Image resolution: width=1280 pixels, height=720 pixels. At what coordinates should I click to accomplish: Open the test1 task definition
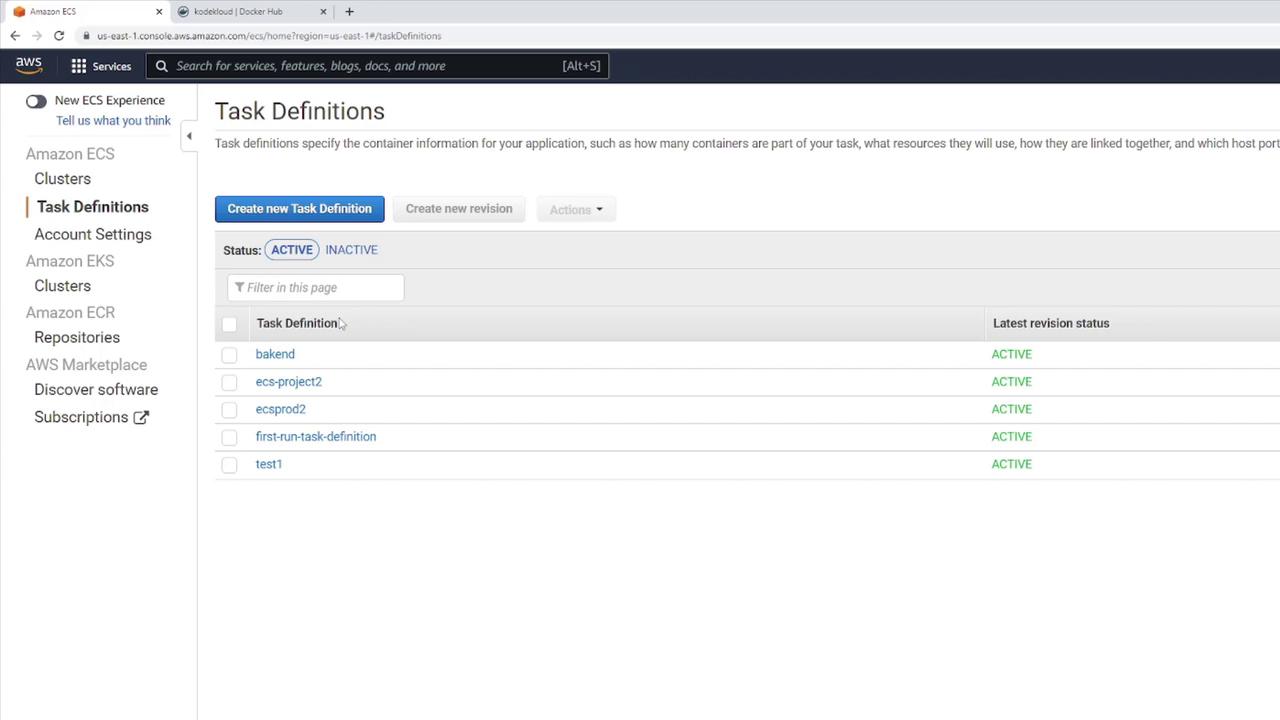[269, 464]
